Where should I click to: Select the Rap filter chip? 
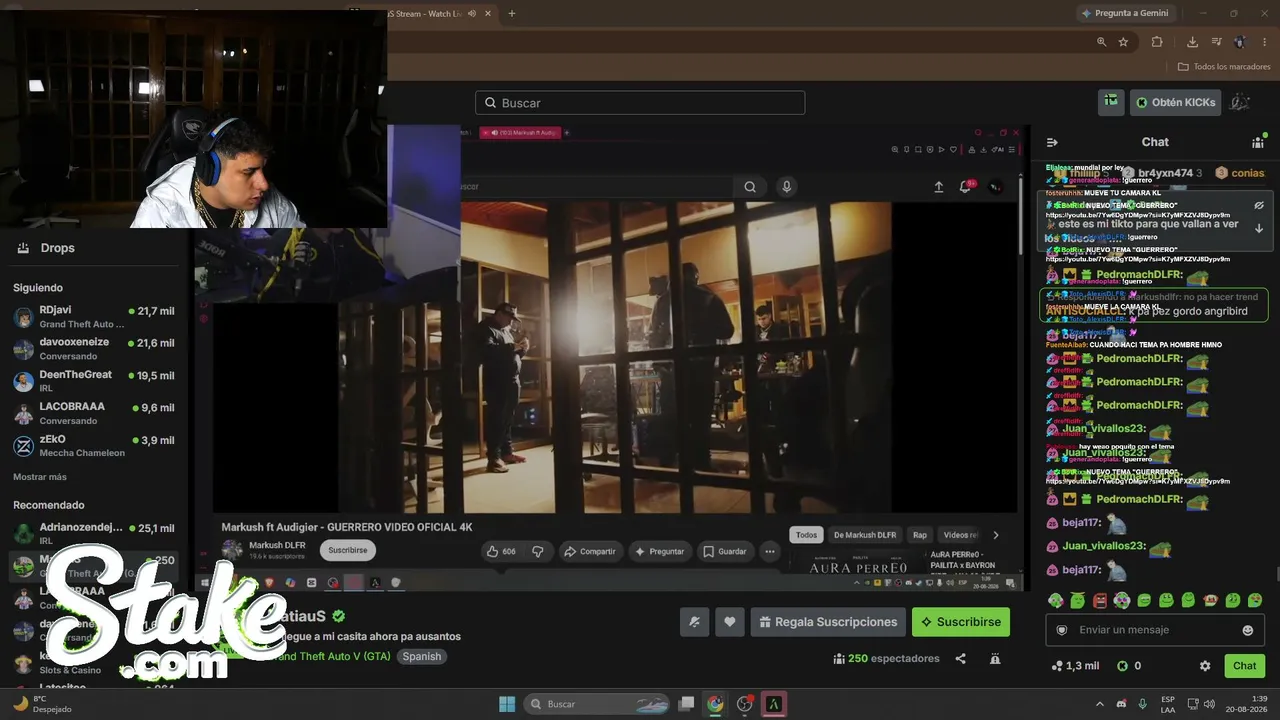click(x=920, y=535)
